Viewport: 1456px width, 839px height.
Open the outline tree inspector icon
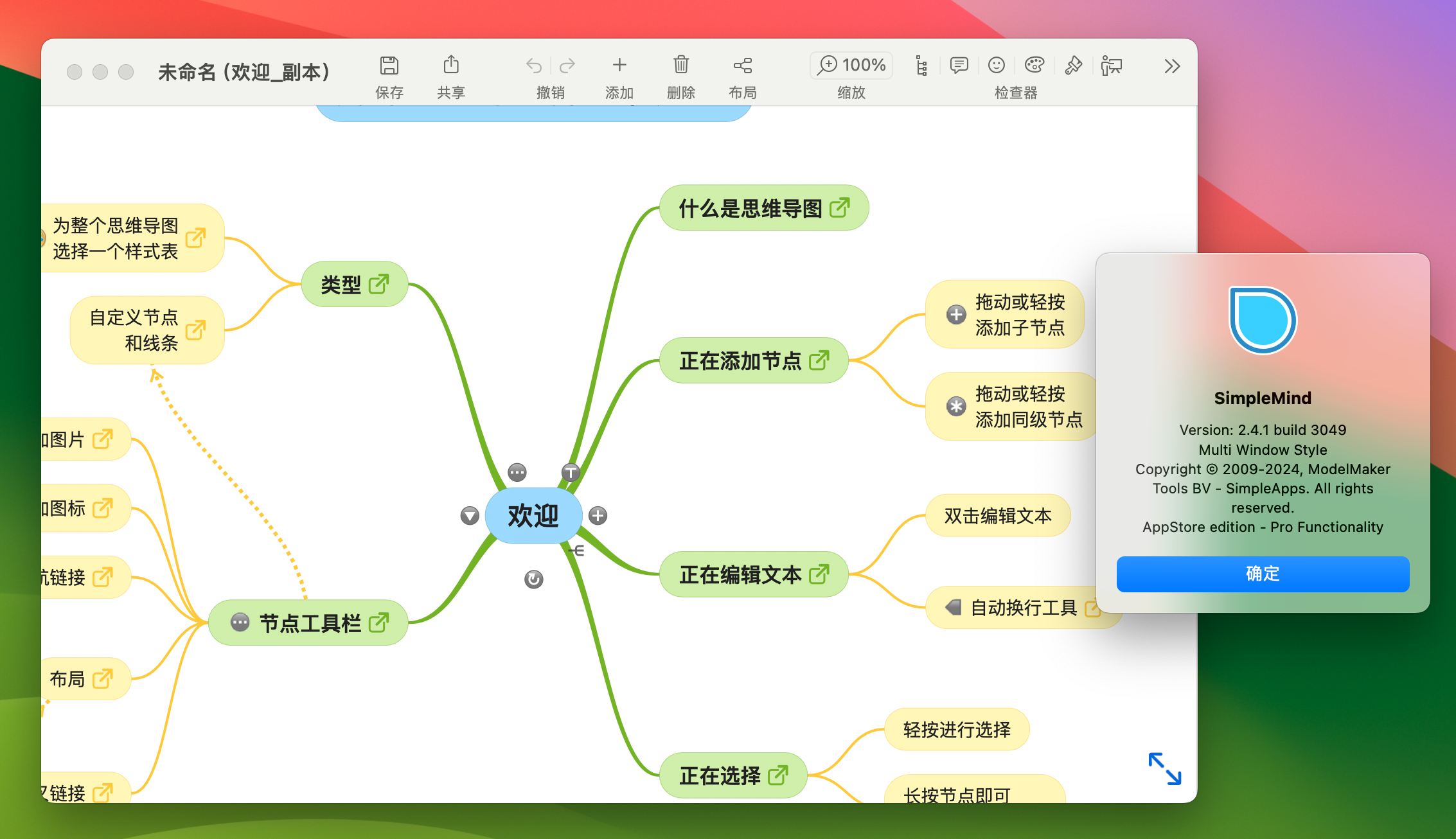pos(921,66)
